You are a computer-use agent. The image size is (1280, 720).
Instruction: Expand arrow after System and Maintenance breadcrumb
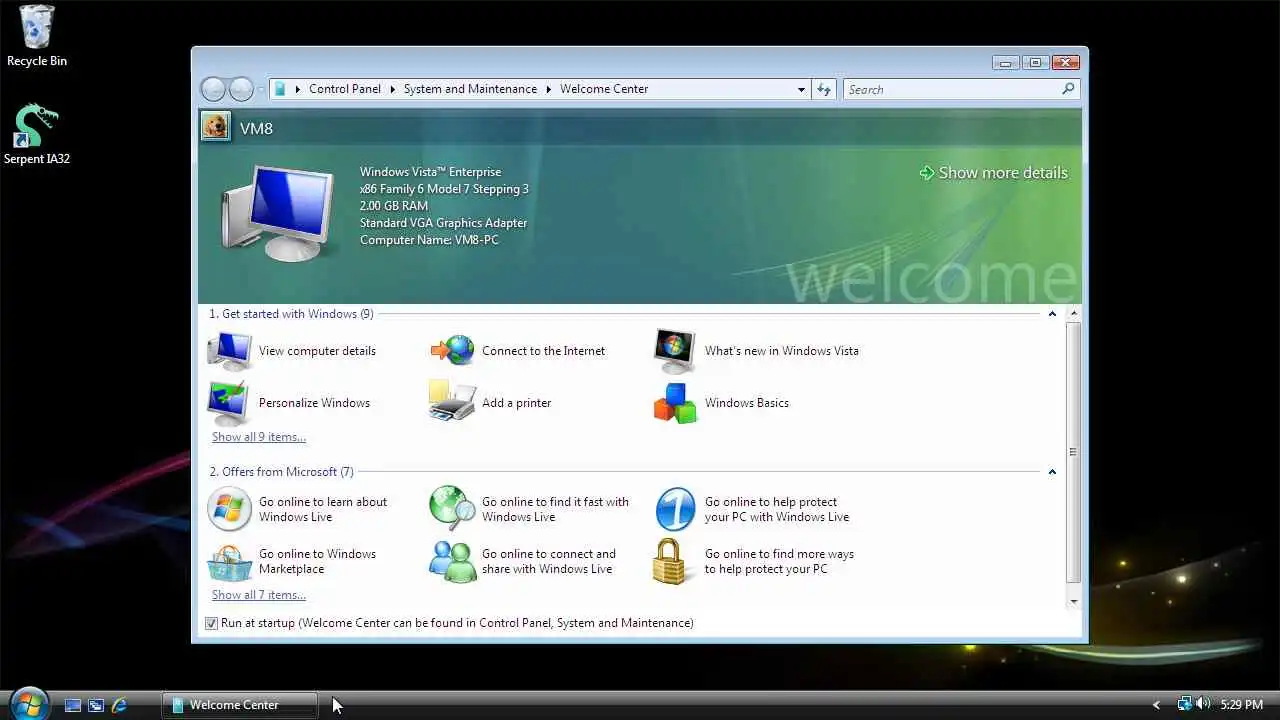pos(548,89)
